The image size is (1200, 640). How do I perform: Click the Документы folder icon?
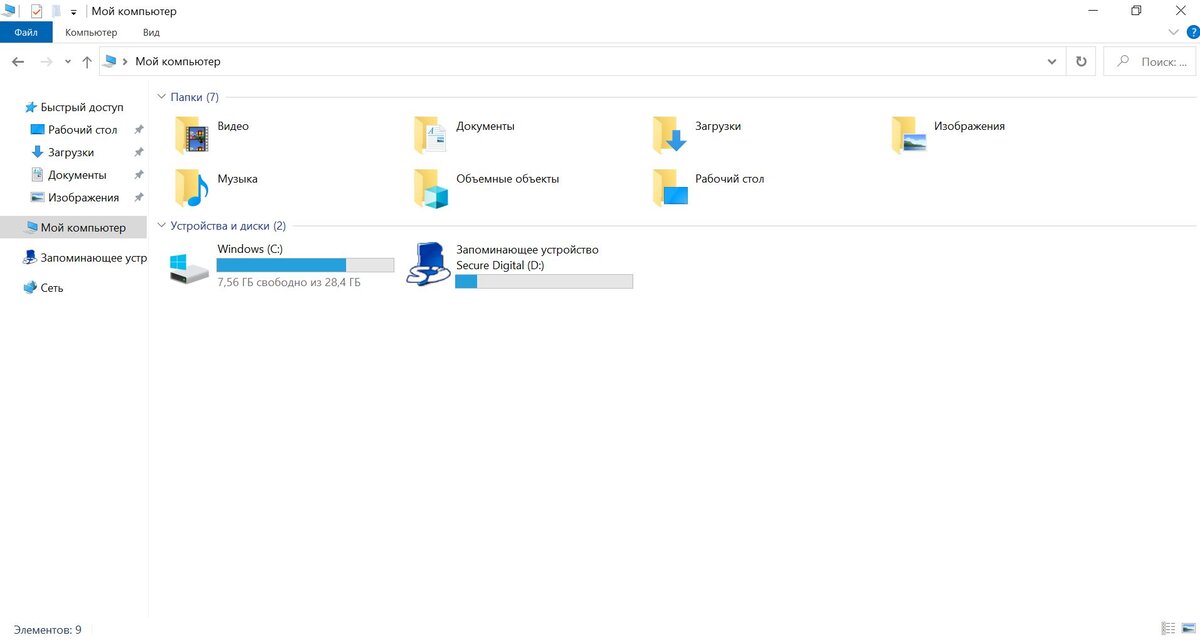pos(430,135)
